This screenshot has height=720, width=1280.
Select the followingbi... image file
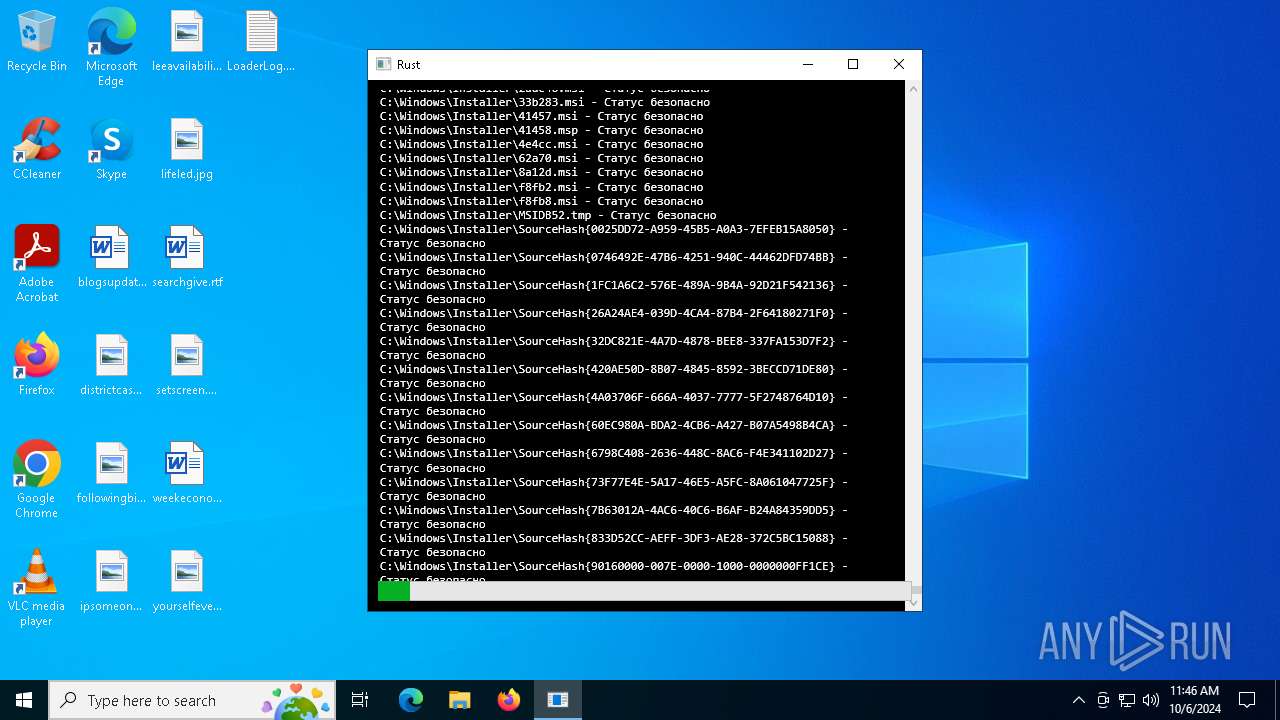[x=111, y=474]
